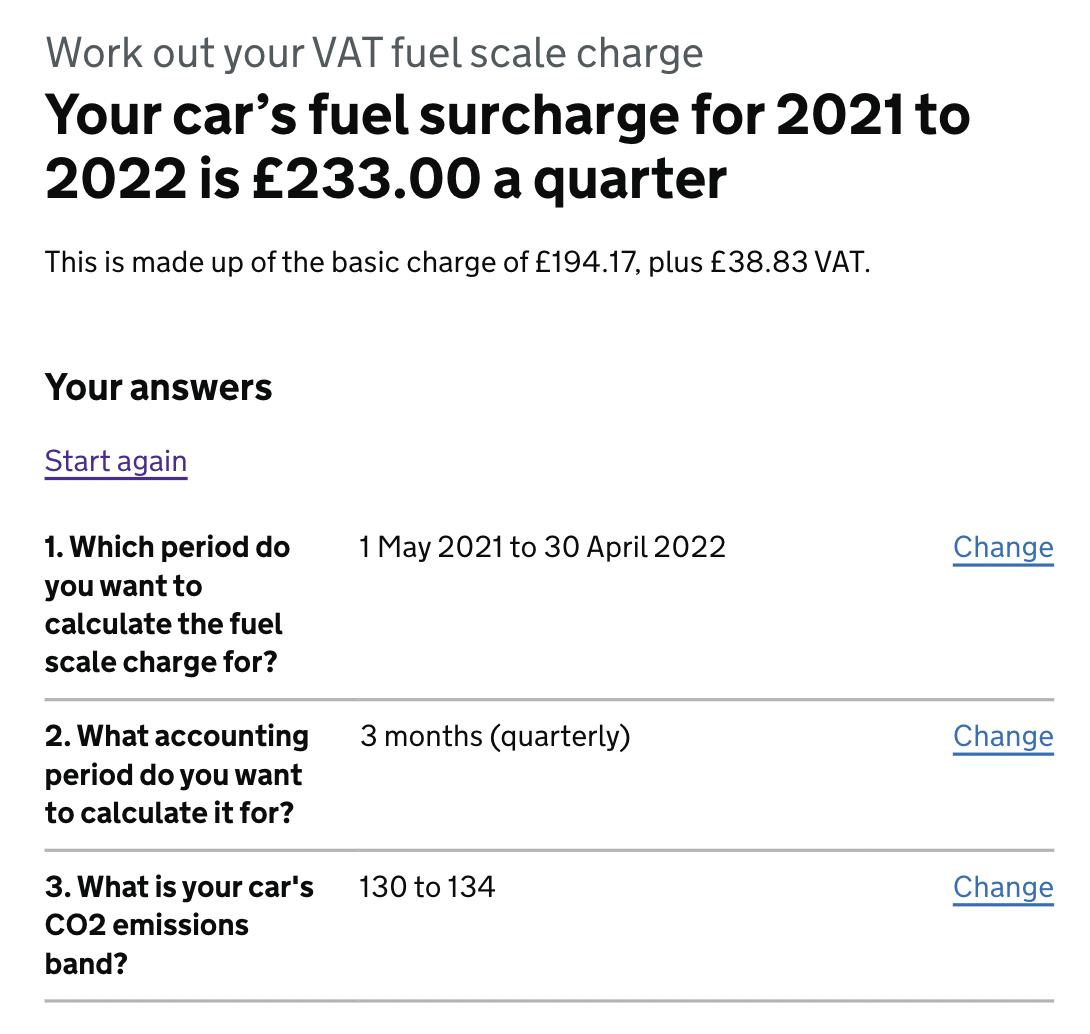
Task: Click the '130 to 134' emissions band value
Action: [x=427, y=887]
